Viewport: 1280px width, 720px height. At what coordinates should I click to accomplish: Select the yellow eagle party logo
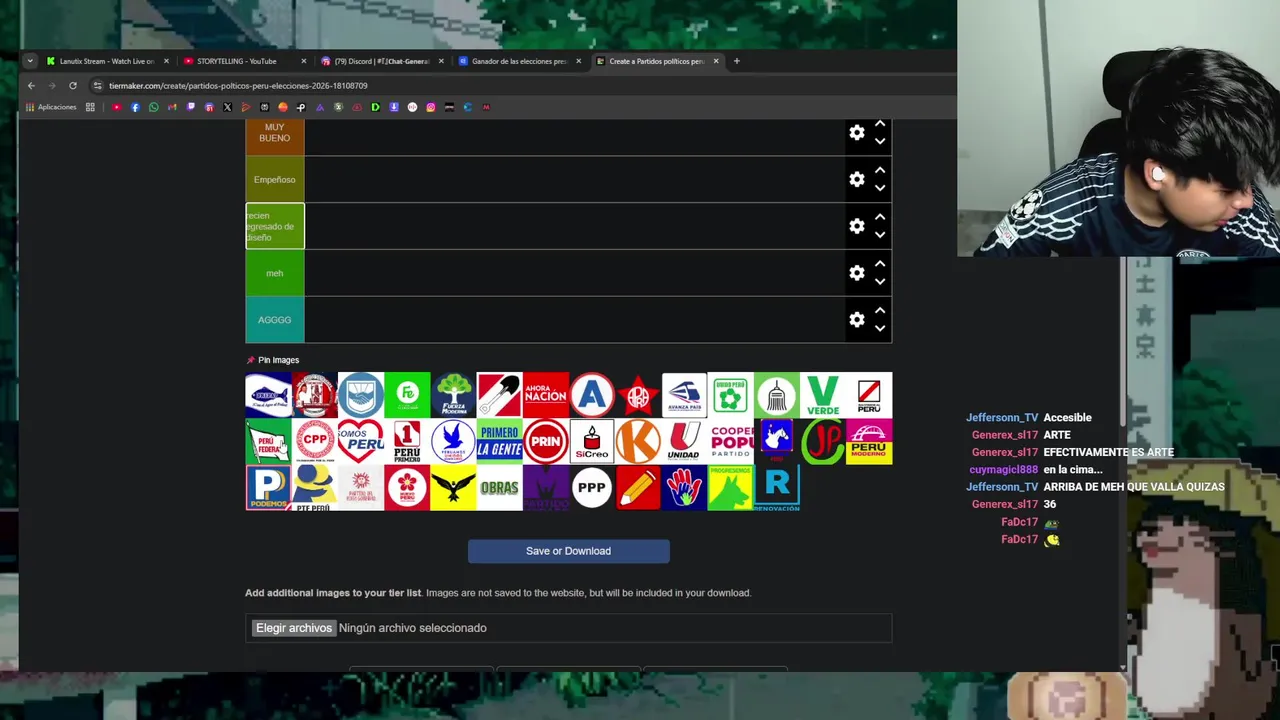click(453, 488)
